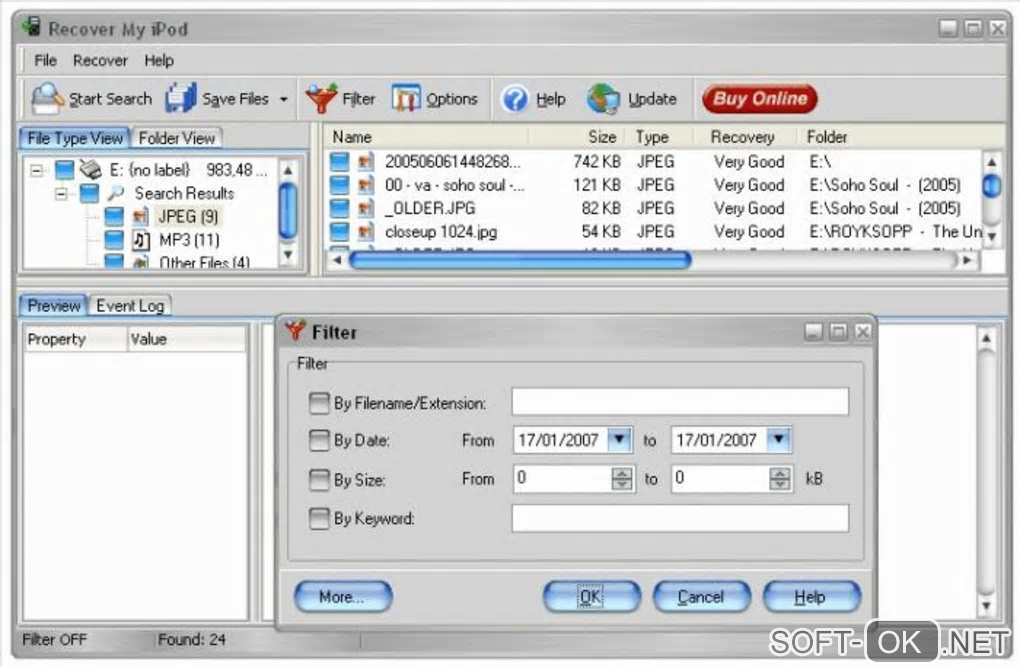Close the Filter dialog window
This screenshot has width=1020, height=667.
point(863,332)
